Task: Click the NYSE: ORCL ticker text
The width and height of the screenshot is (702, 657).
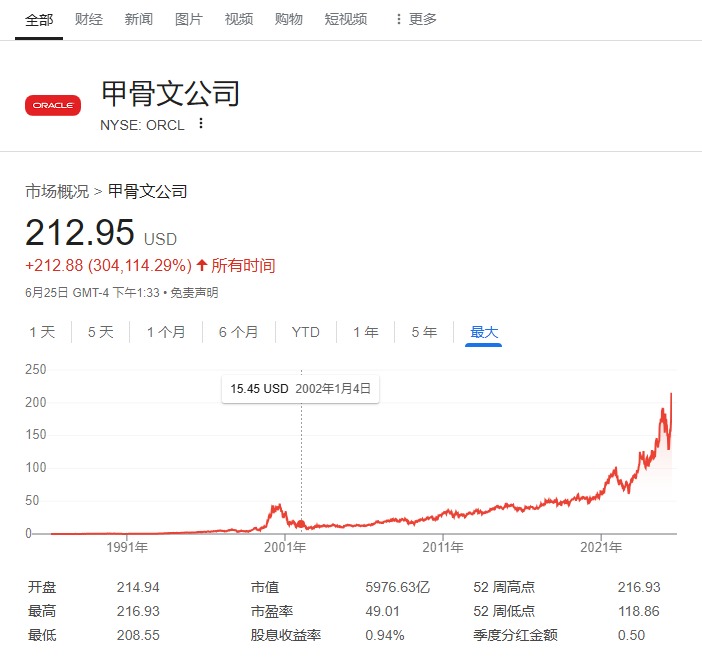Action: [x=142, y=125]
